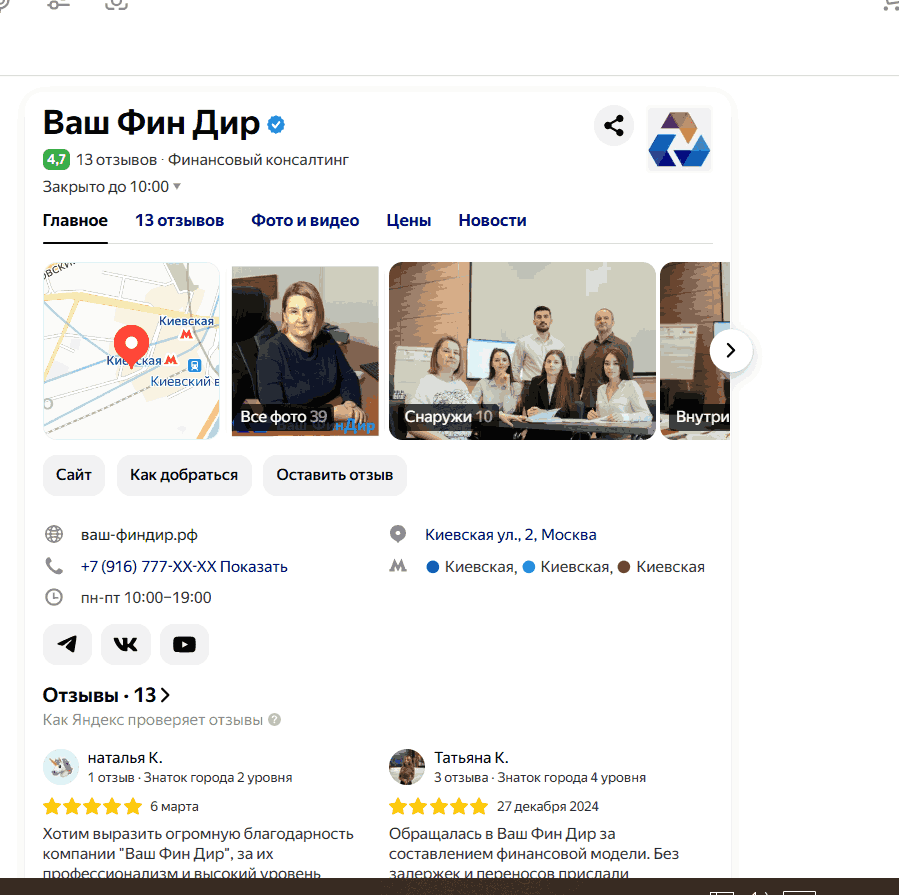
Task: Click the Оставить отзыв button
Action: 335,475
